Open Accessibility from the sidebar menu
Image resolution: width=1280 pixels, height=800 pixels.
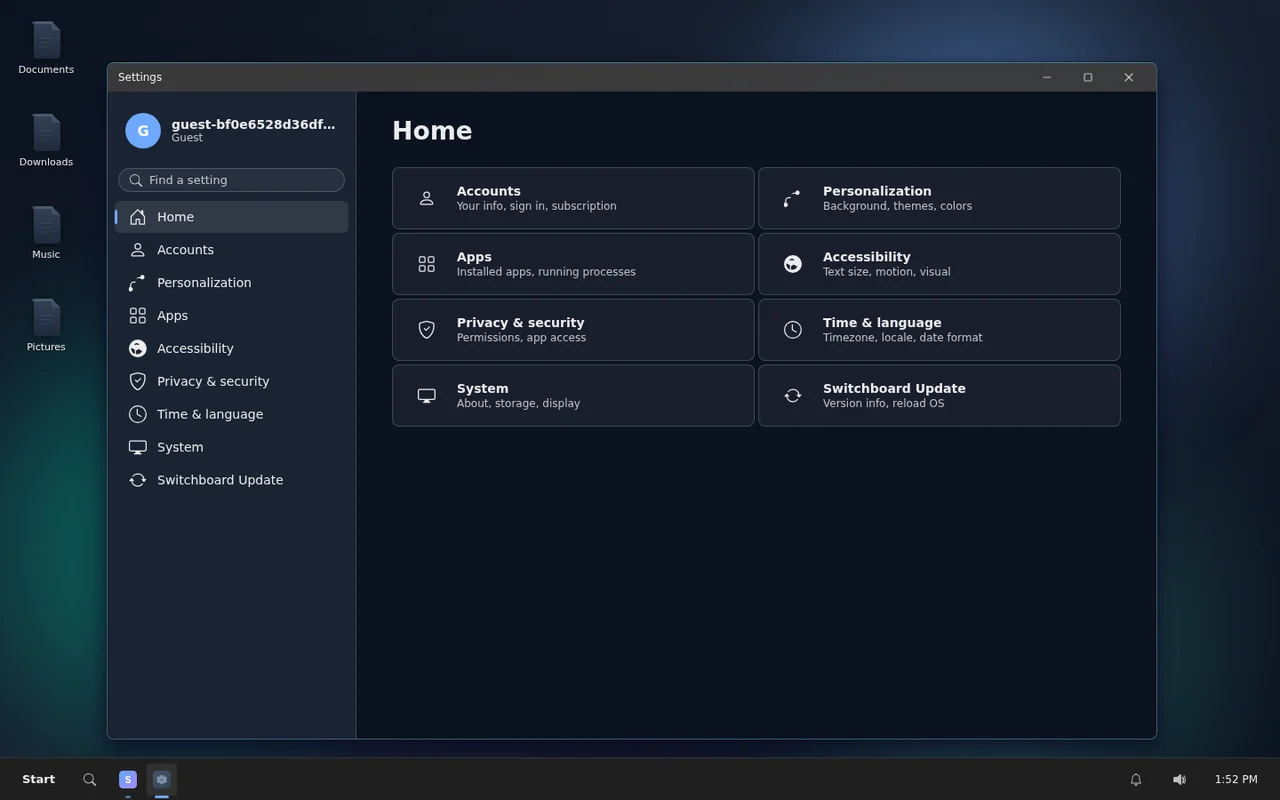pyautogui.click(x=232, y=348)
